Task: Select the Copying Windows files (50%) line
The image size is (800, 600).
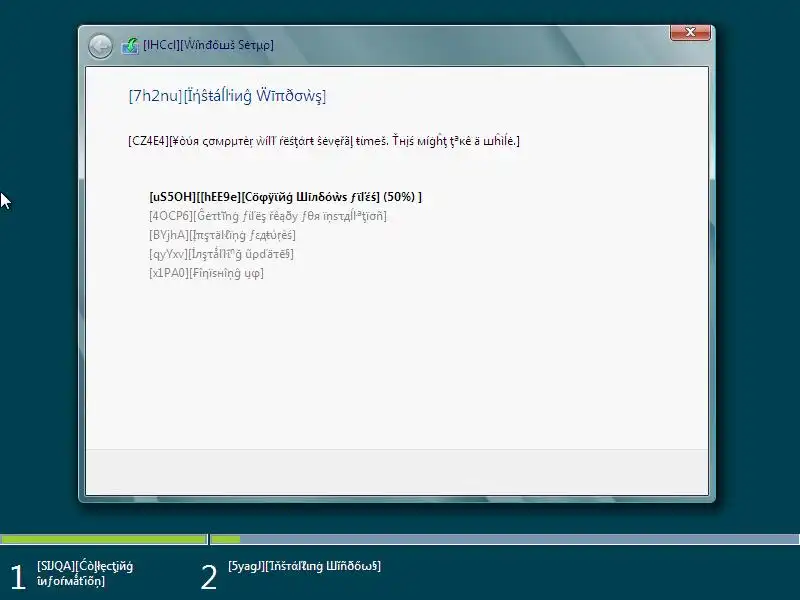Action: click(286, 197)
